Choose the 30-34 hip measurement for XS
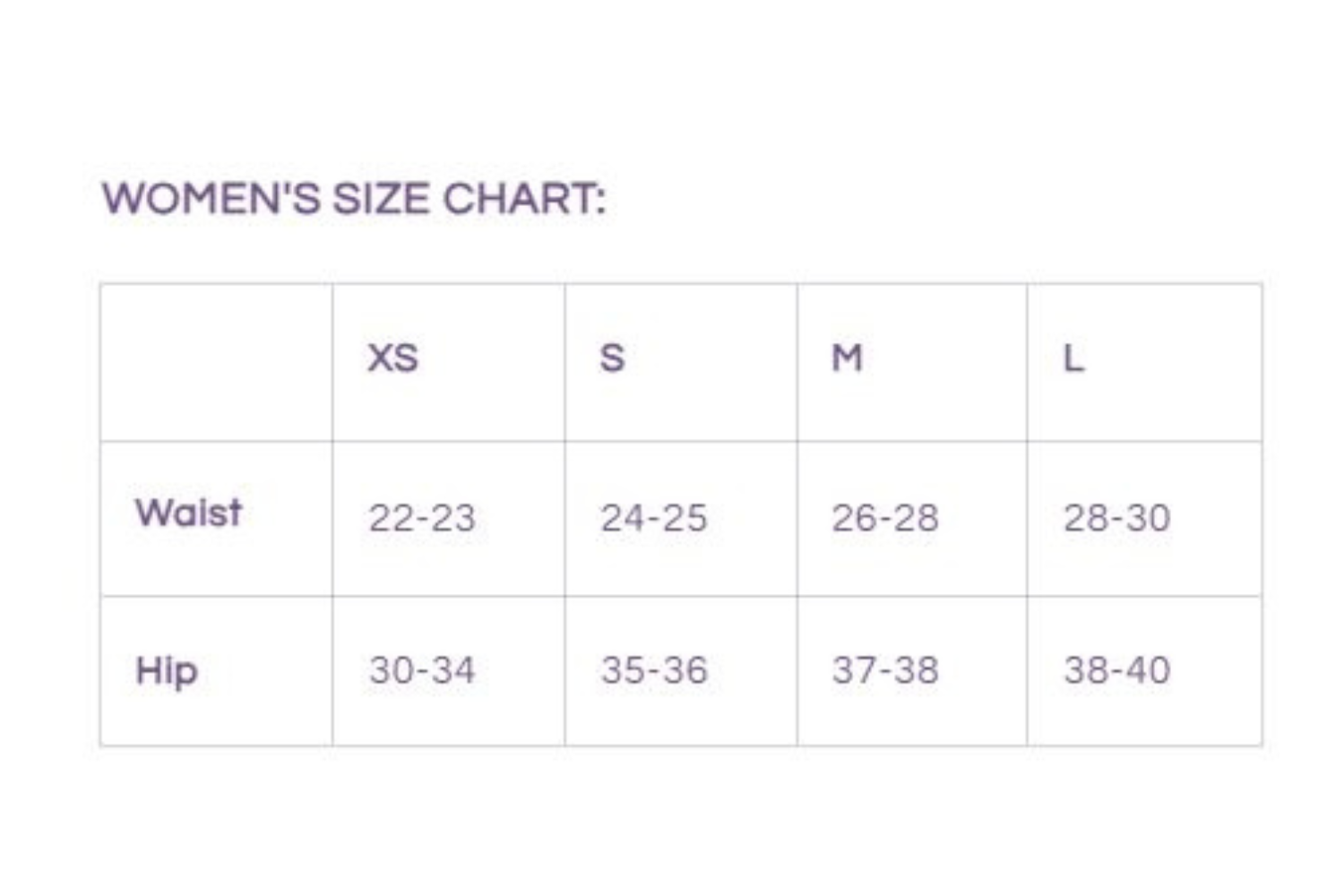 click(421, 670)
